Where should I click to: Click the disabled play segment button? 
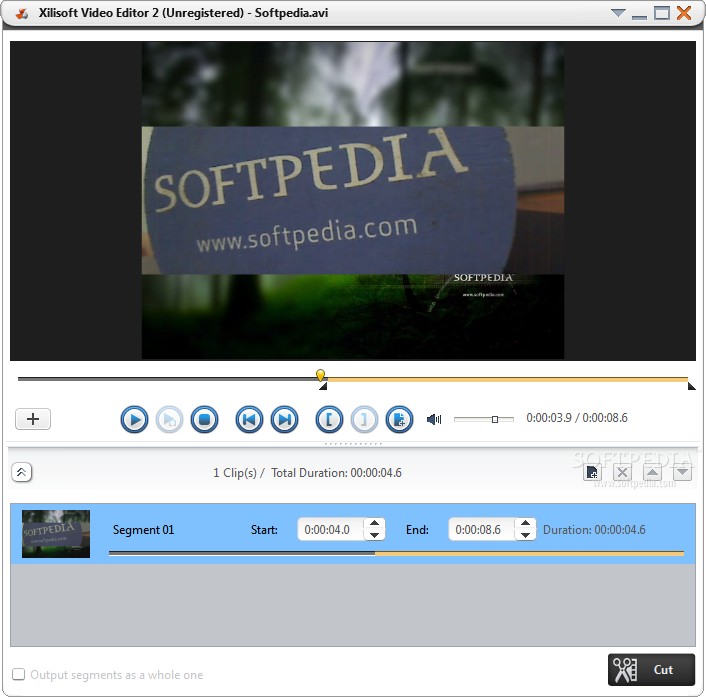[x=169, y=420]
